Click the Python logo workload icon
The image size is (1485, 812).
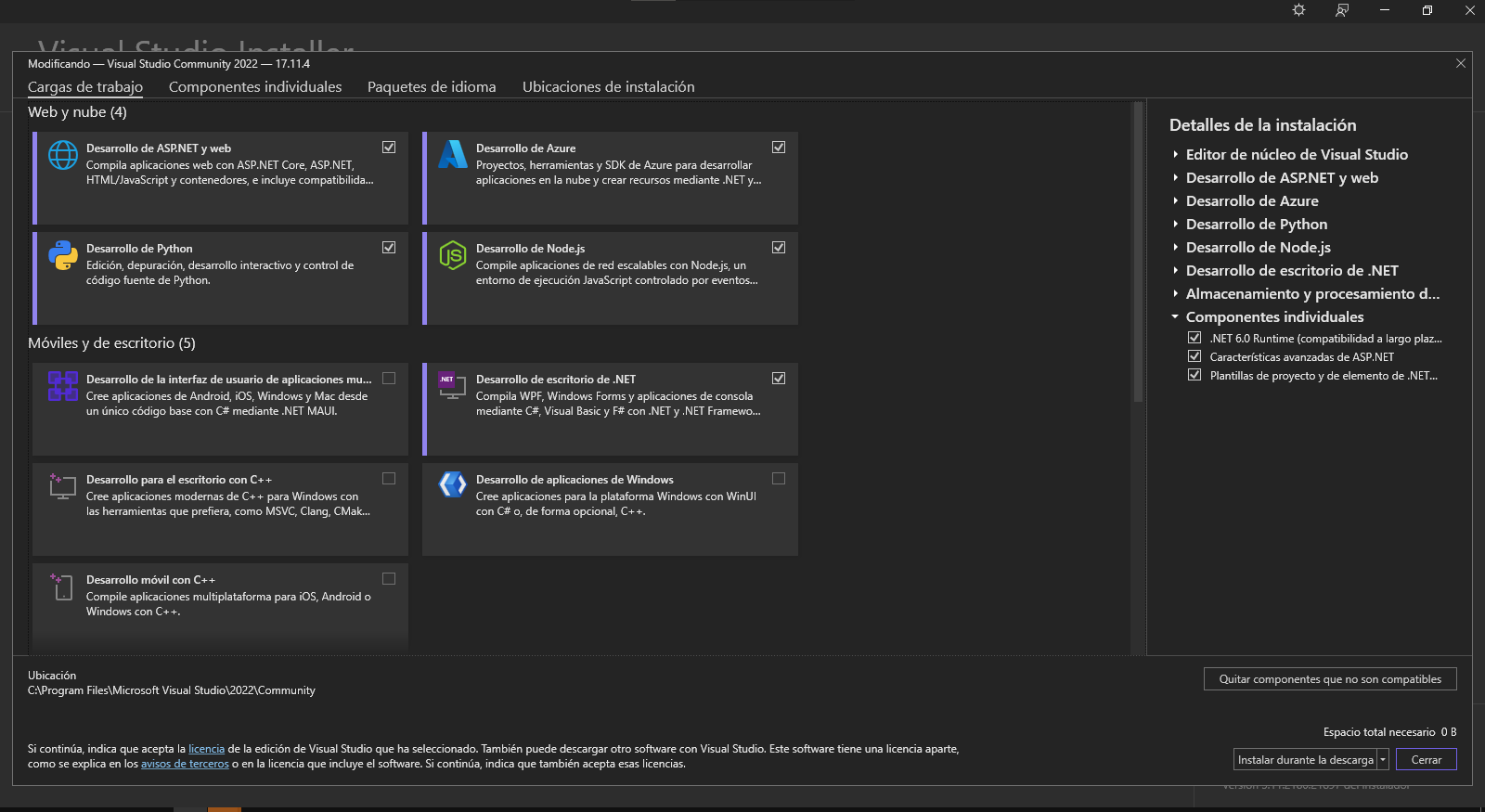pyautogui.click(x=63, y=255)
